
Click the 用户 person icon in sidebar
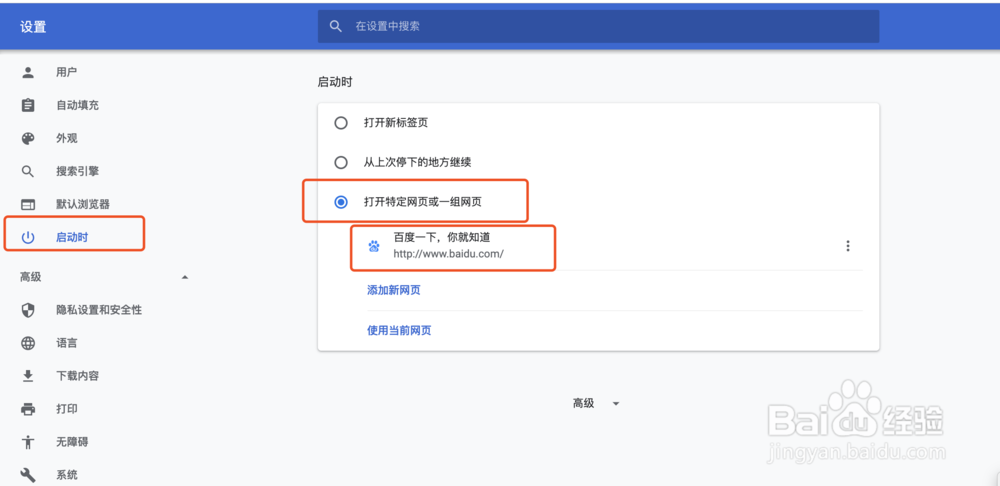click(x=28, y=72)
